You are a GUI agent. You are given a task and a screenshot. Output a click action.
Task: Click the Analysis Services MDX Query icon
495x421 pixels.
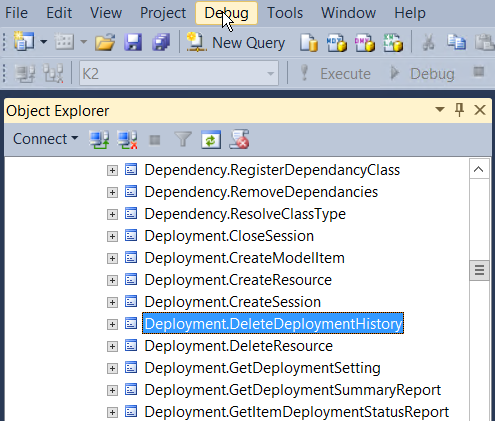tap(337, 43)
